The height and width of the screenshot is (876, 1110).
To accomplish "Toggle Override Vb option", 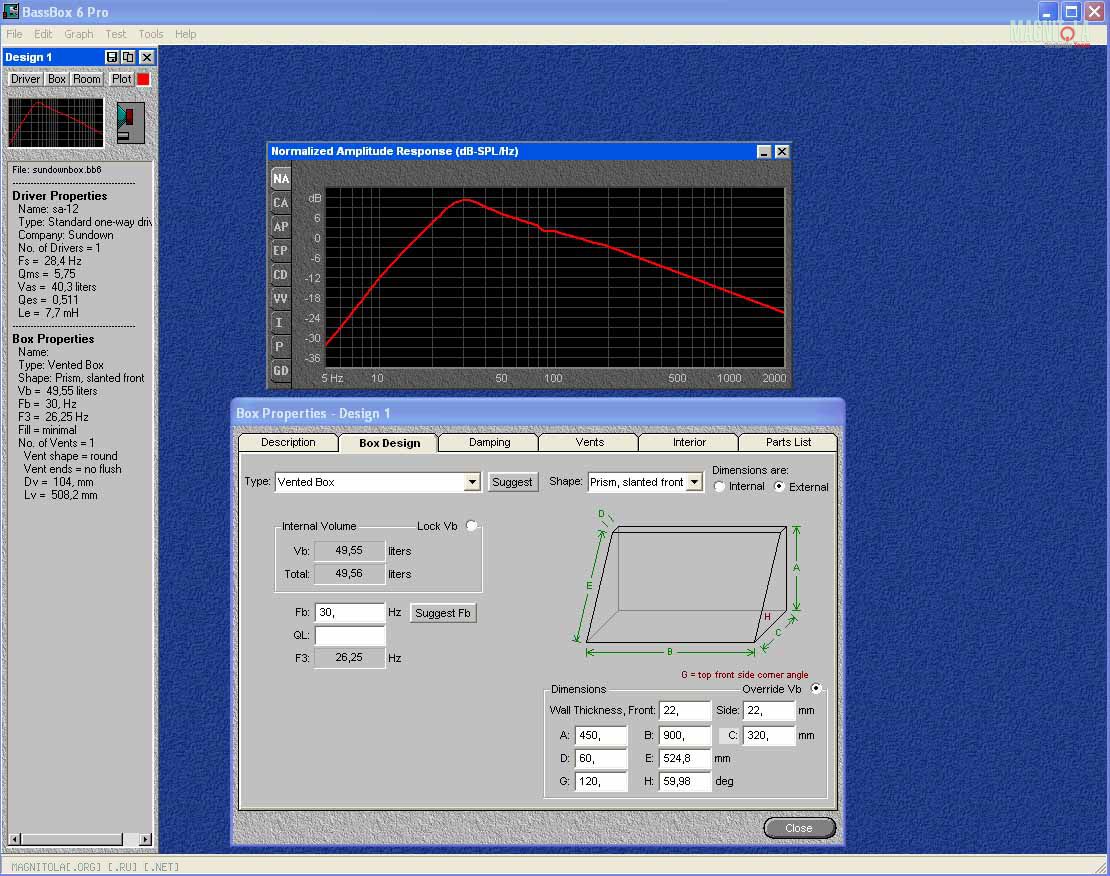I will coord(816,688).
